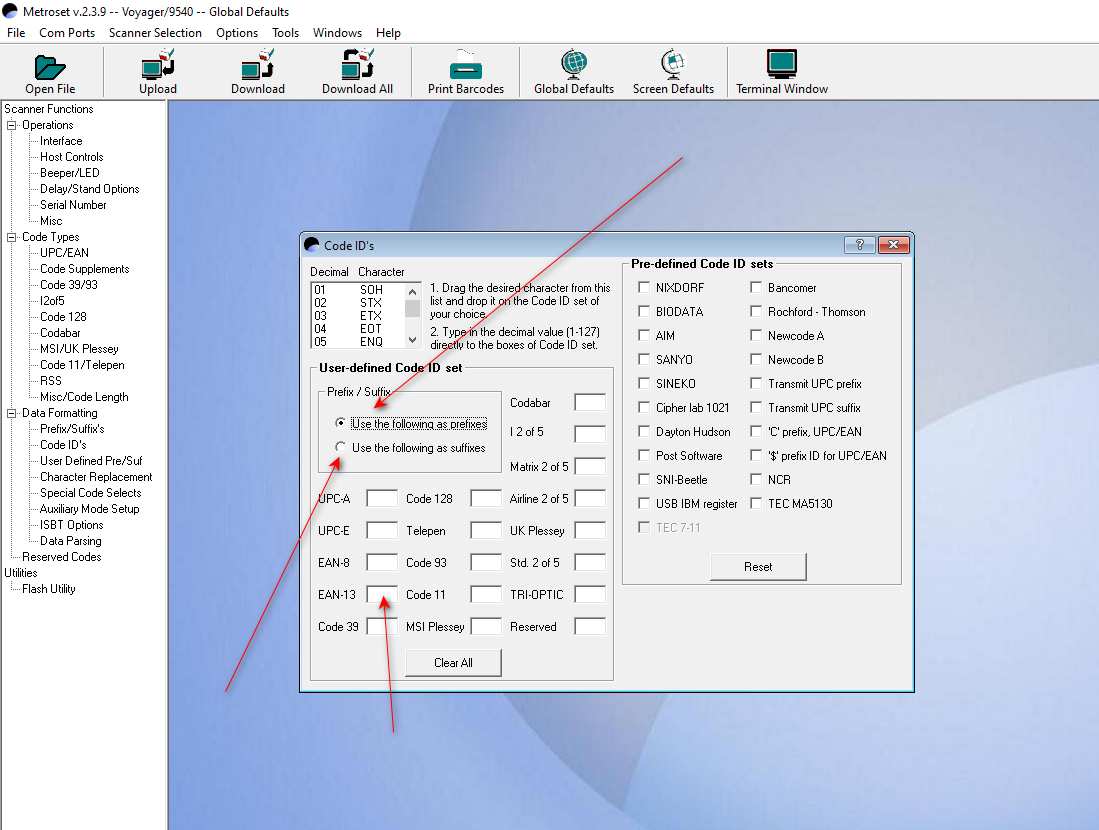Open the Com Ports menu
The width and height of the screenshot is (1099, 830).
click(x=67, y=33)
